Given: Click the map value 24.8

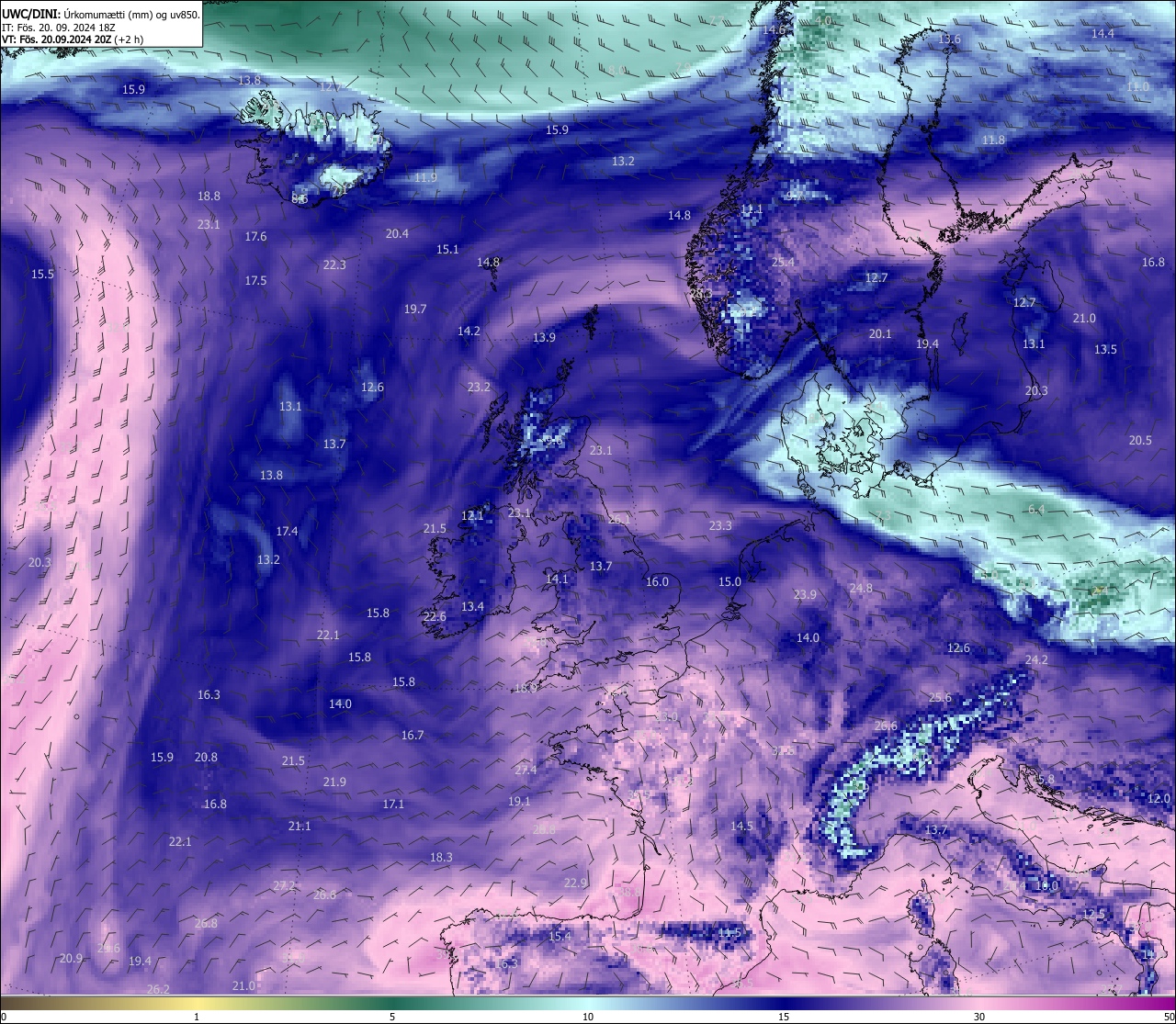Looking at the screenshot, I should tap(861, 589).
